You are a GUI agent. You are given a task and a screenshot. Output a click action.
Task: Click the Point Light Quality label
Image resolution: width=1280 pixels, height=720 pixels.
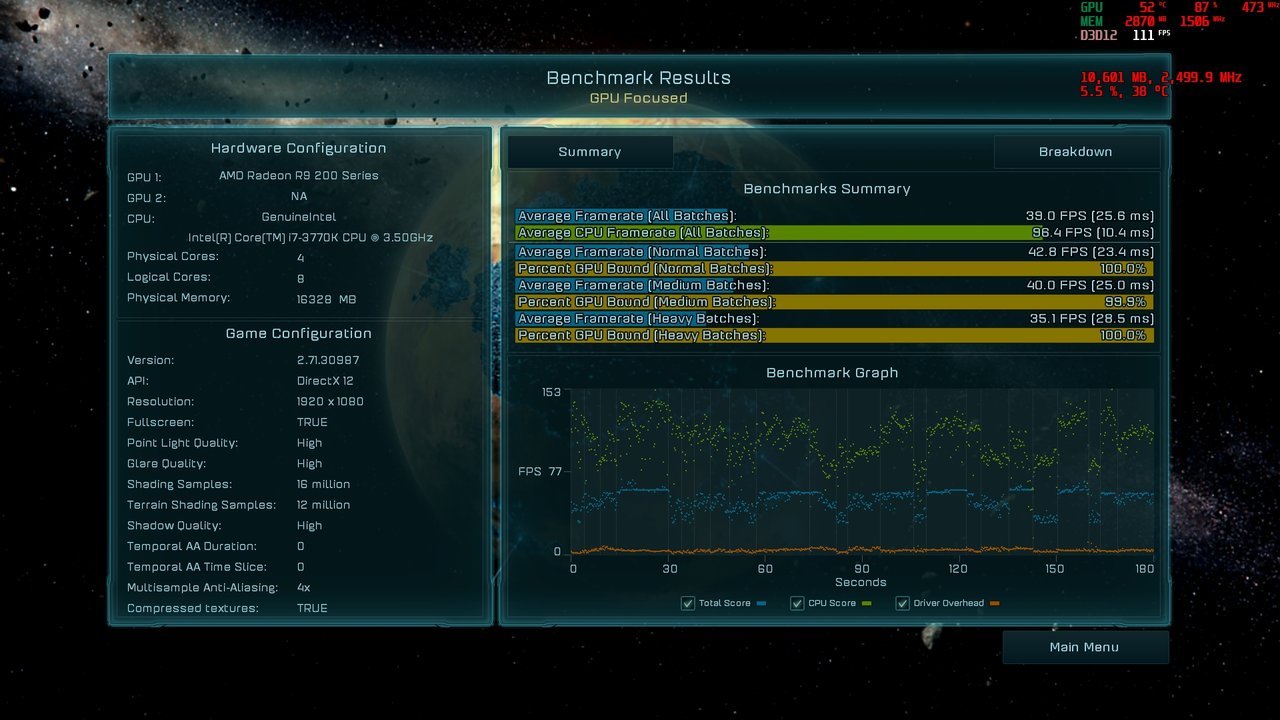pyautogui.click(x=182, y=443)
